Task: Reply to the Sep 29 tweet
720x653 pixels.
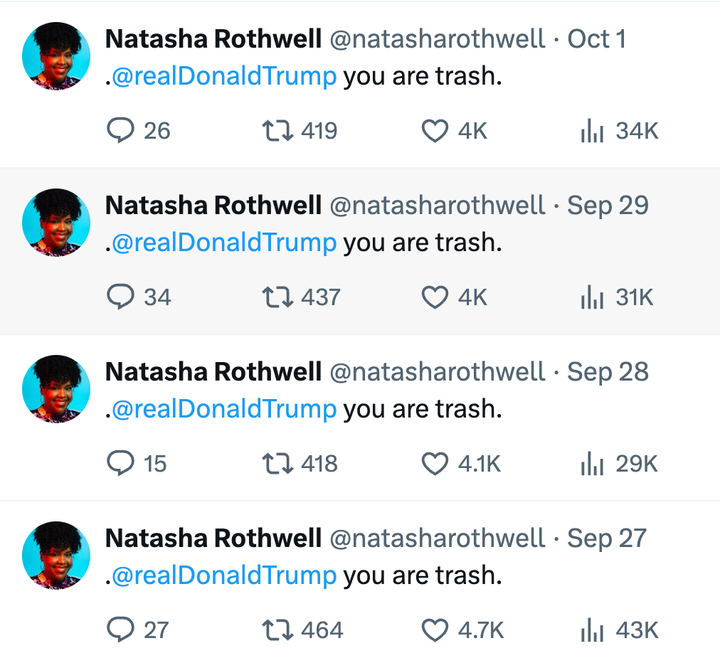Action: (x=120, y=297)
